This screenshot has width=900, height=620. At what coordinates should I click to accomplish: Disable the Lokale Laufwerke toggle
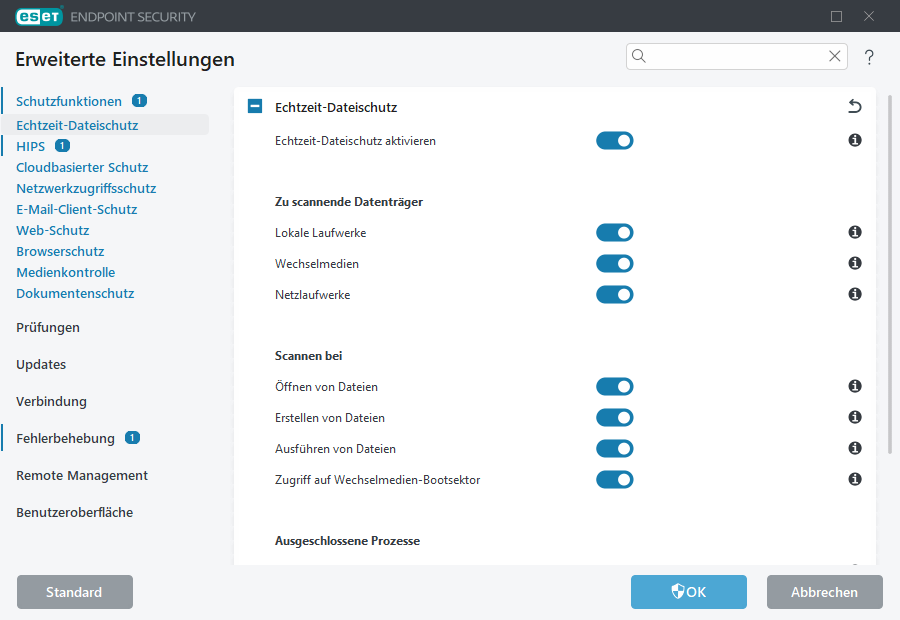click(614, 232)
